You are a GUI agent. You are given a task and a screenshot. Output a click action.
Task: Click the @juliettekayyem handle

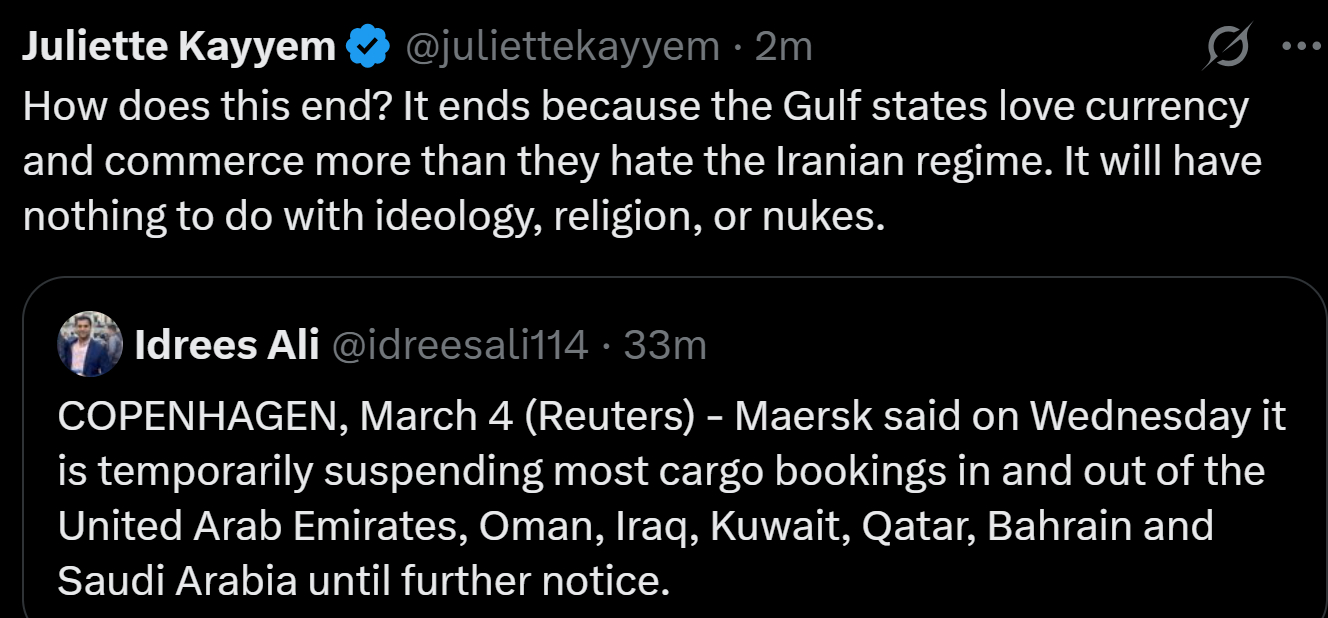pyautogui.click(x=561, y=47)
